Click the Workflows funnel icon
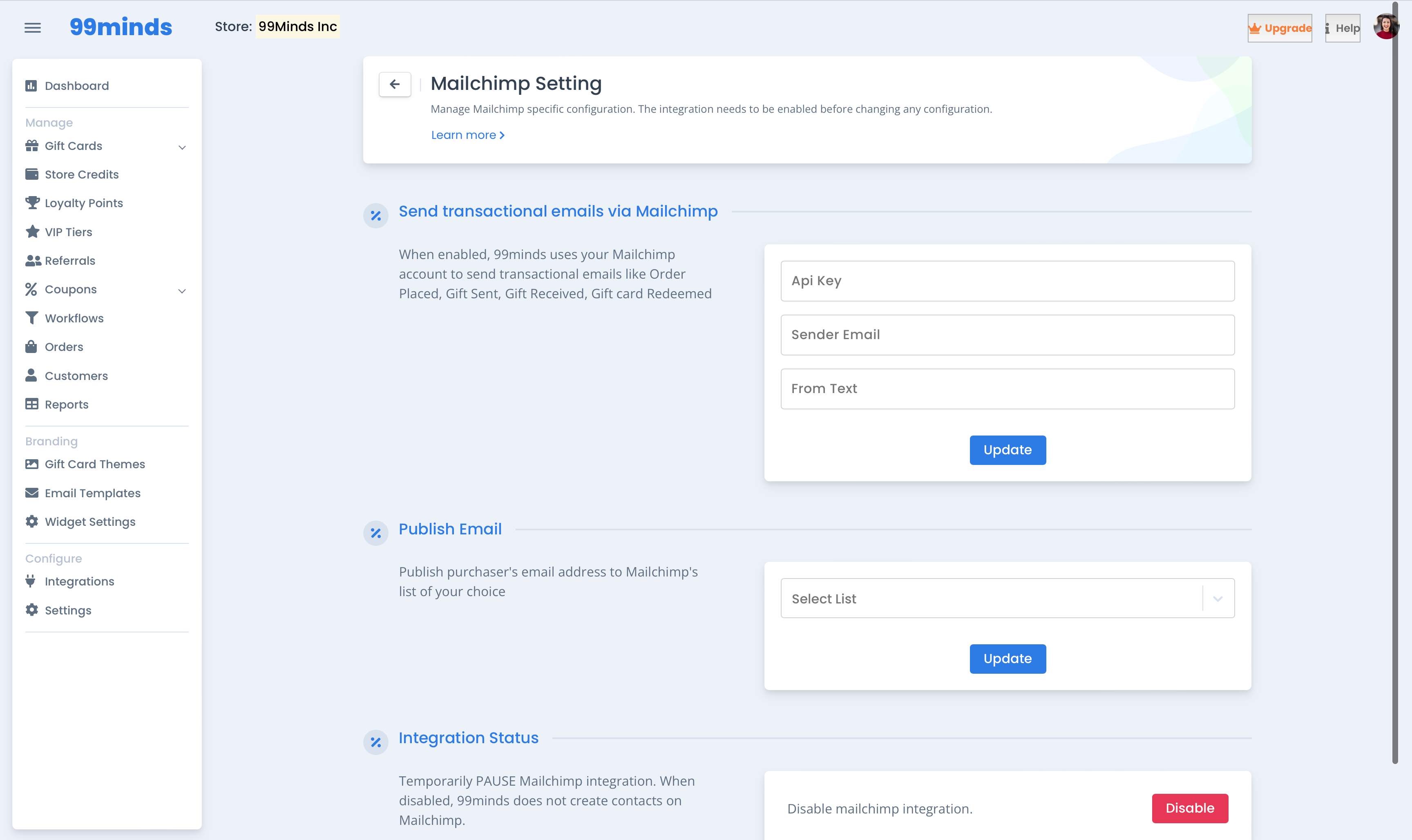This screenshot has height=840, width=1412. coord(32,317)
